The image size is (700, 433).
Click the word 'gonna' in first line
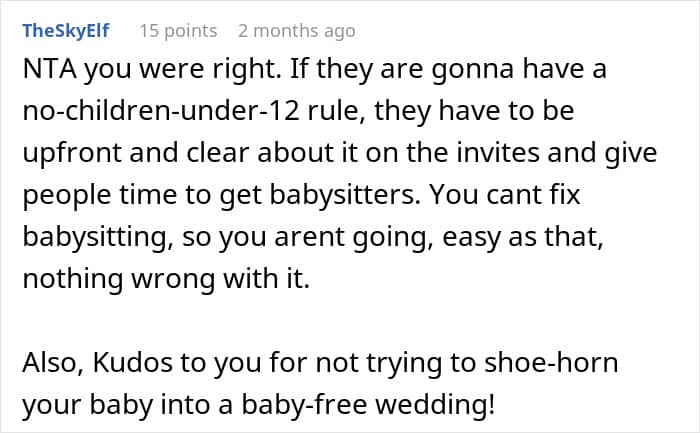(x=472, y=69)
